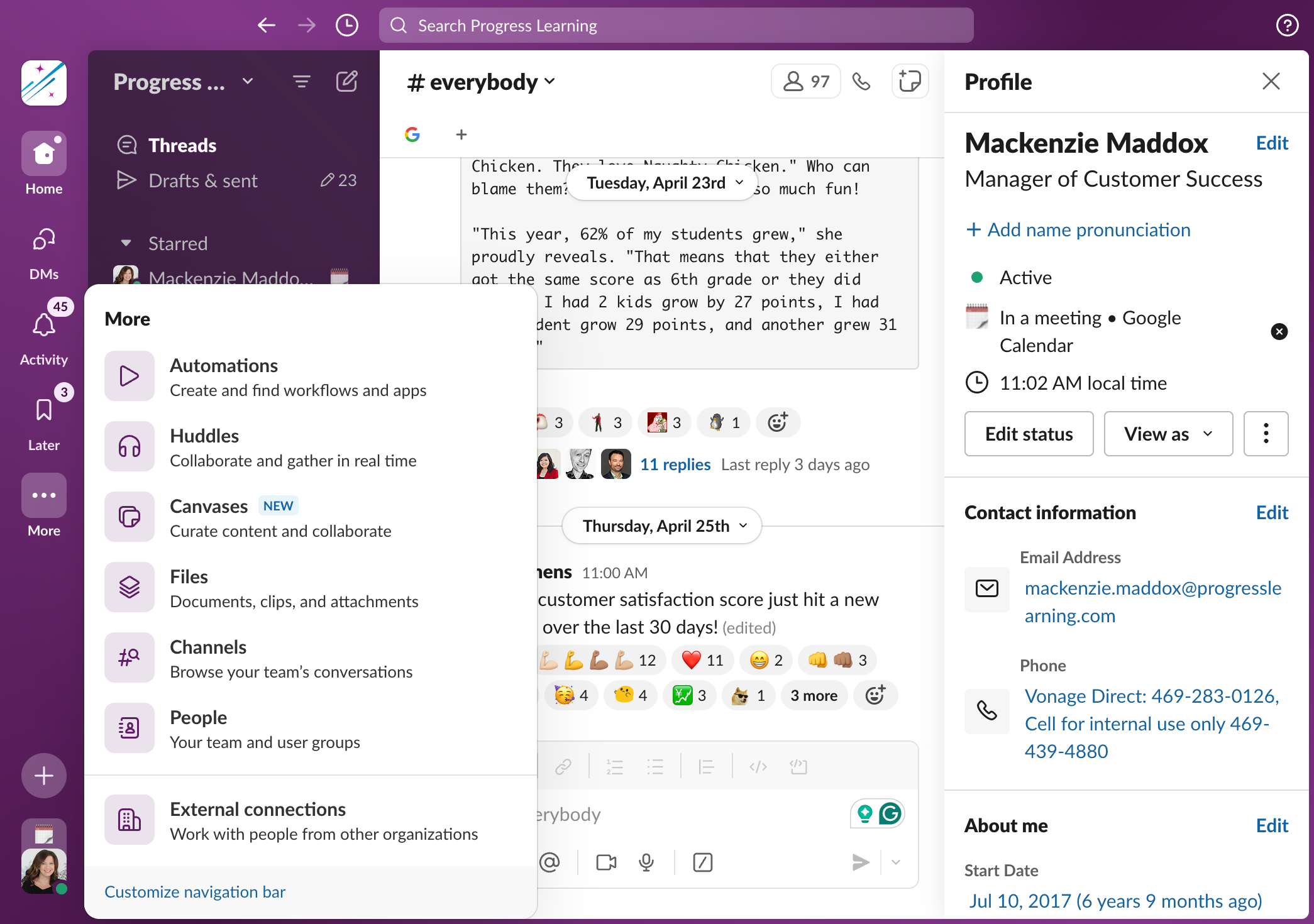Open help question mark icon
Image resolution: width=1314 pixels, height=924 pixels.
pos(1287,25)
